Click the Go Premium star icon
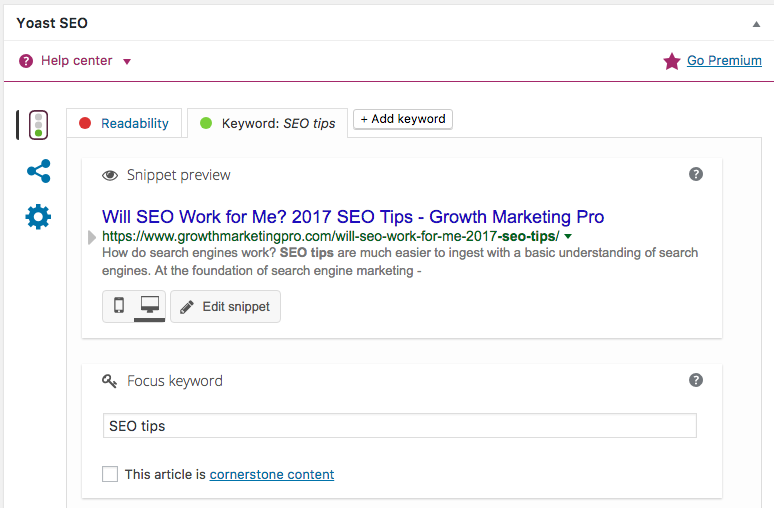 point(672,61)
